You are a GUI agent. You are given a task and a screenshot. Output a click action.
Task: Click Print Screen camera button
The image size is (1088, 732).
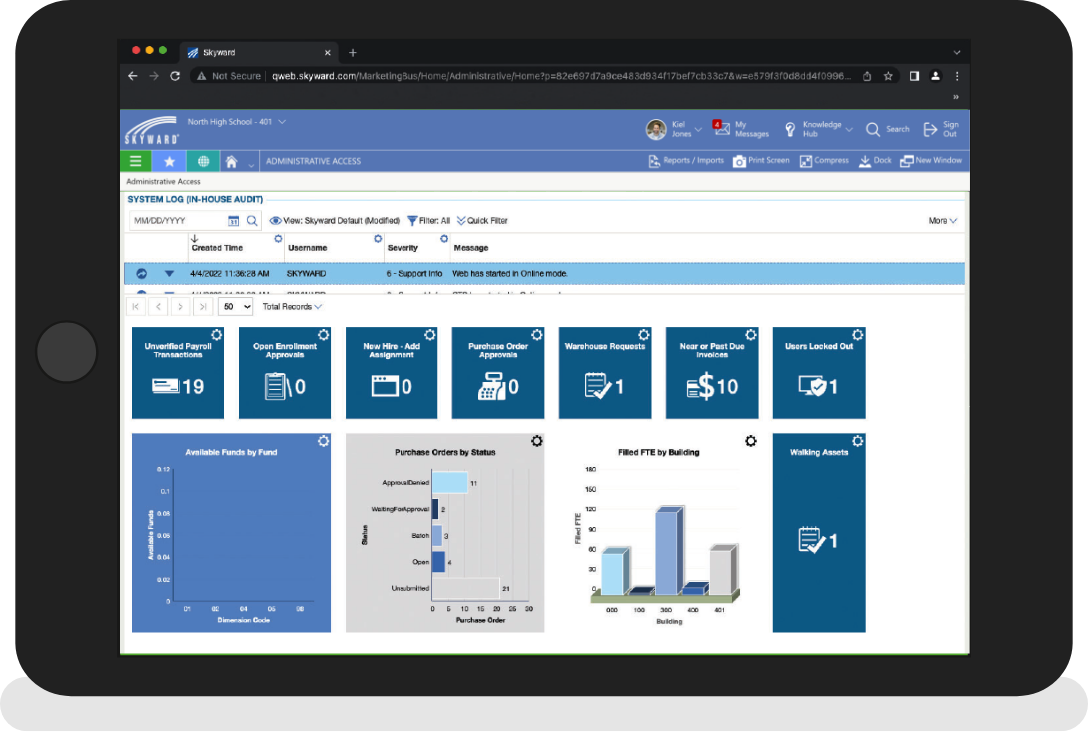coord(761,161)
